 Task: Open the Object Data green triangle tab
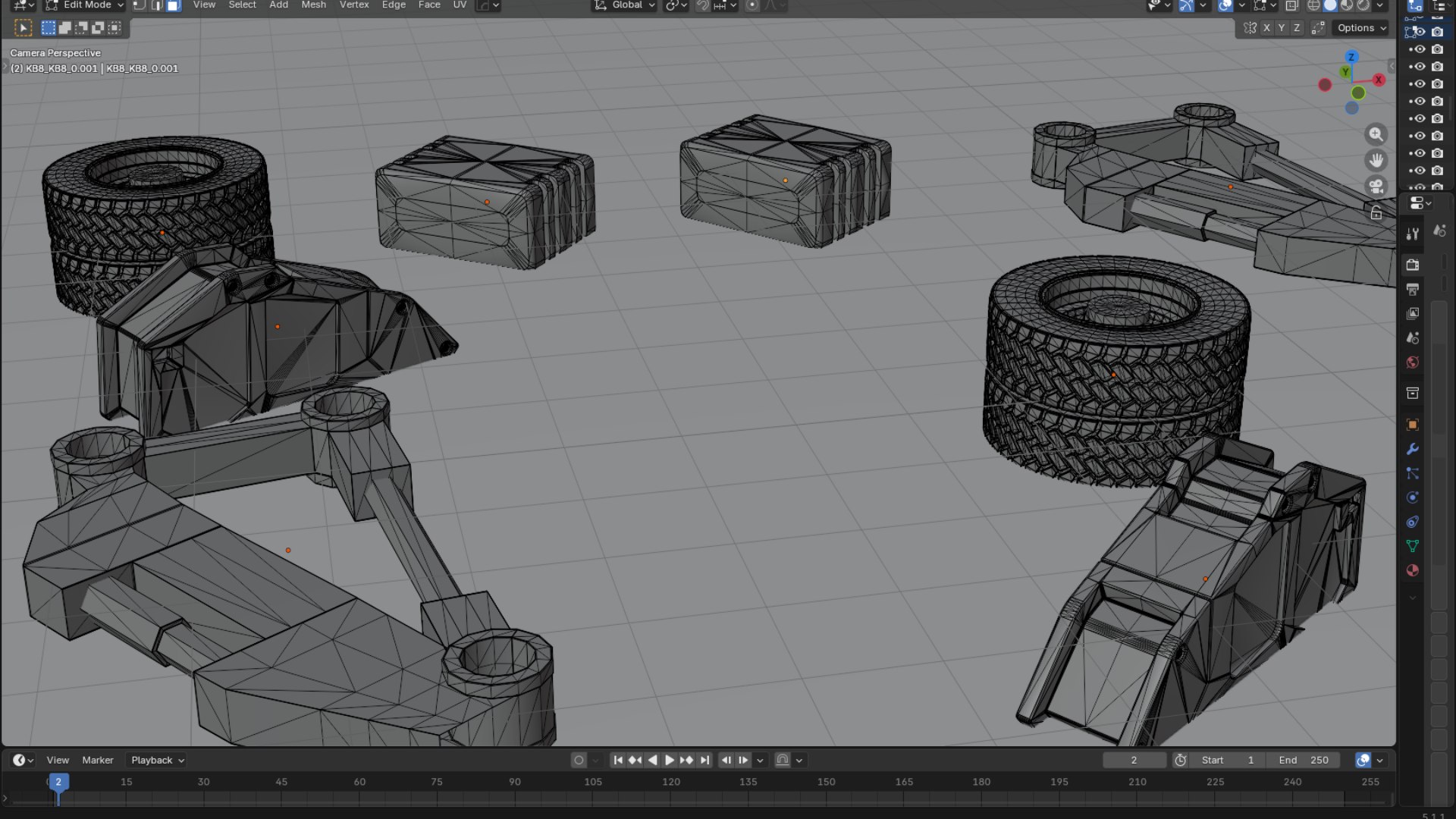coord(1412,546)
